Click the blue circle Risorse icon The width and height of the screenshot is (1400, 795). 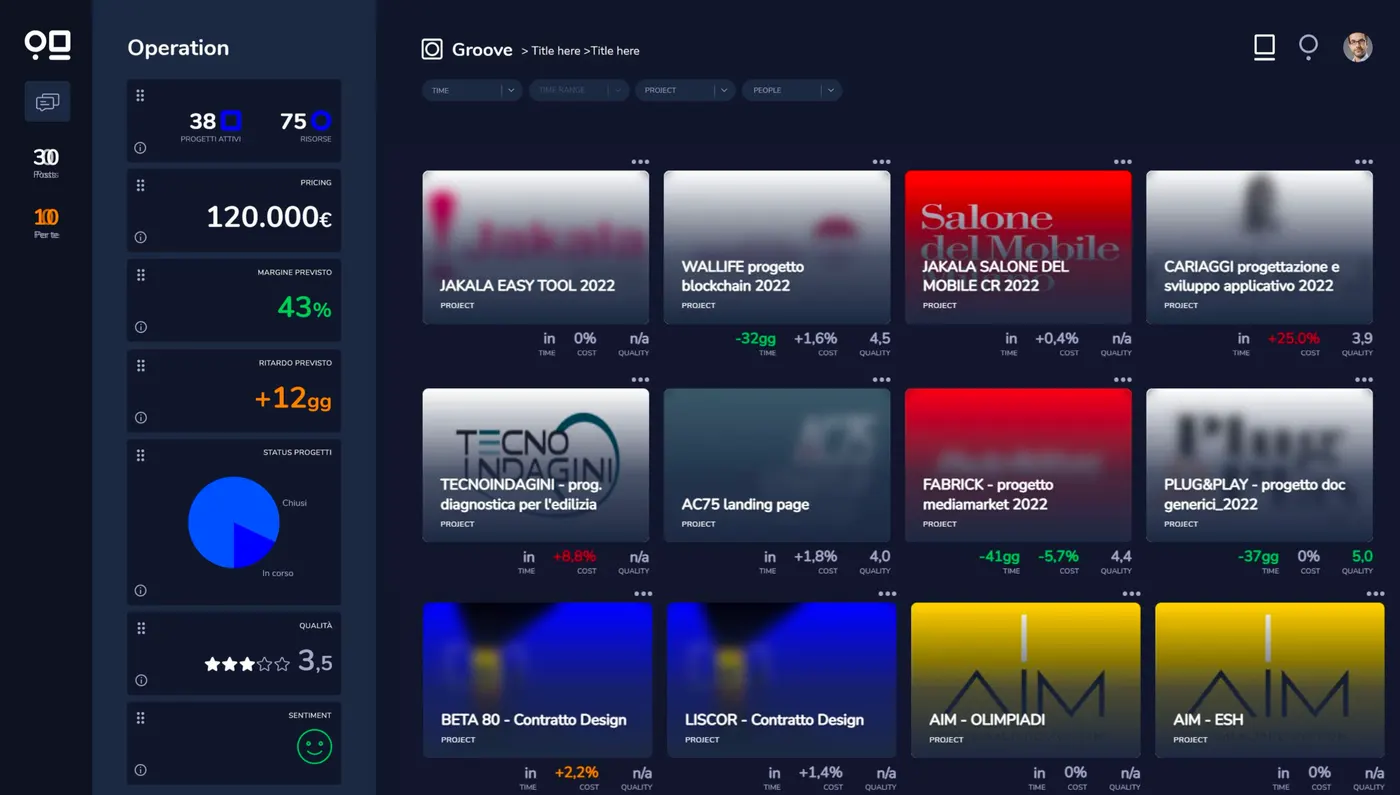[321, 121]
